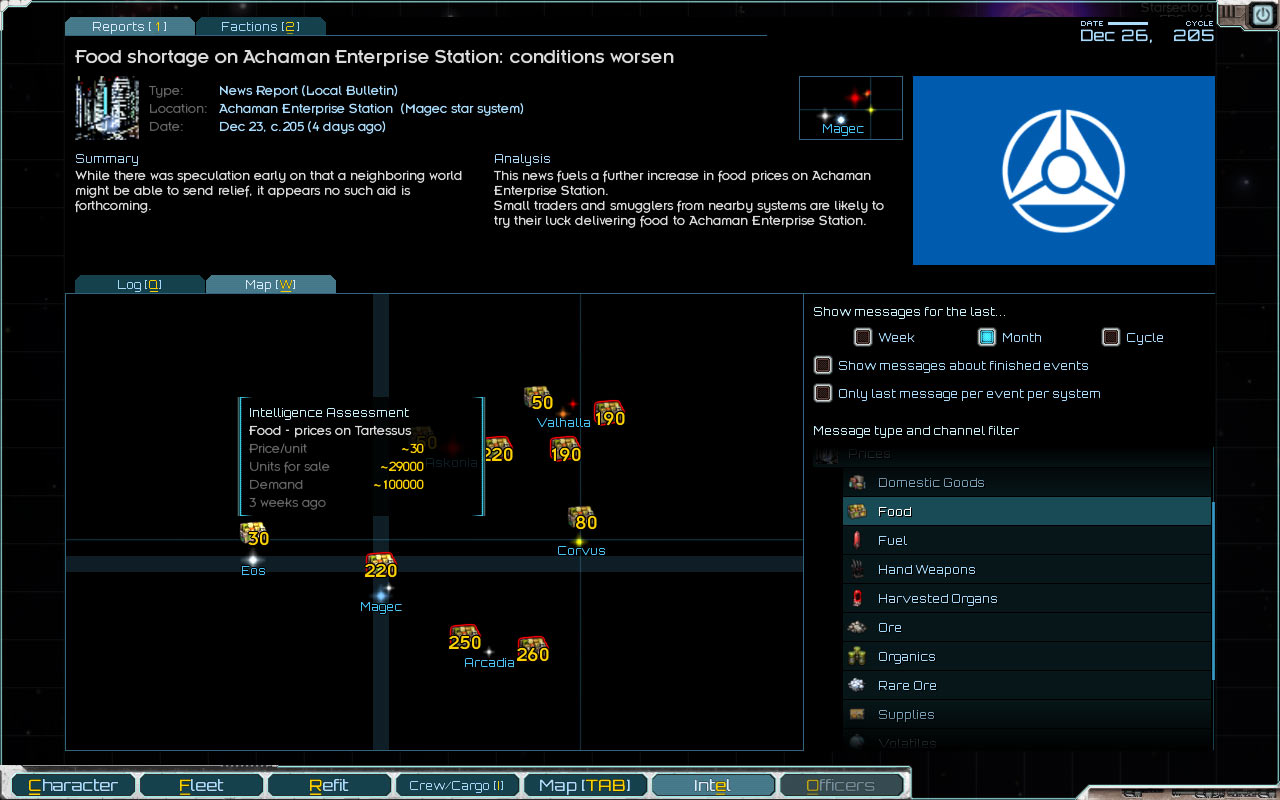The image size is (1280, 800).
Task: Open the Fleet screen
Action: pyautogui.click(x=201, y=785)
